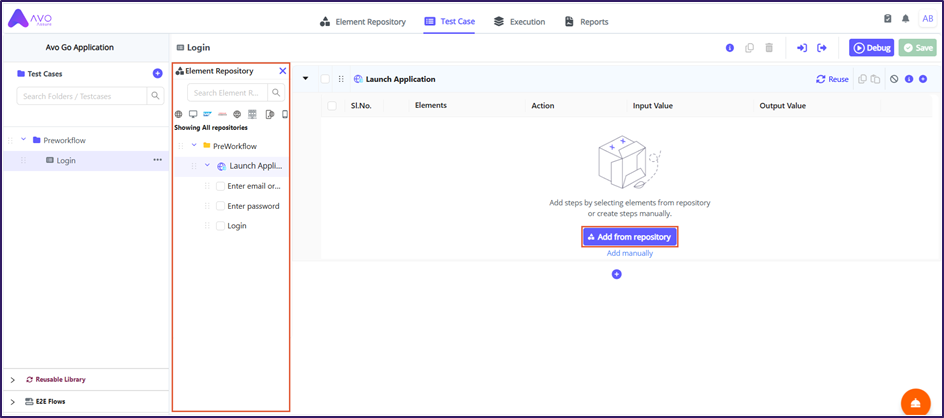Click the search magnifier in Element Repository
The image size is (944, 418).
coord(277,93)
